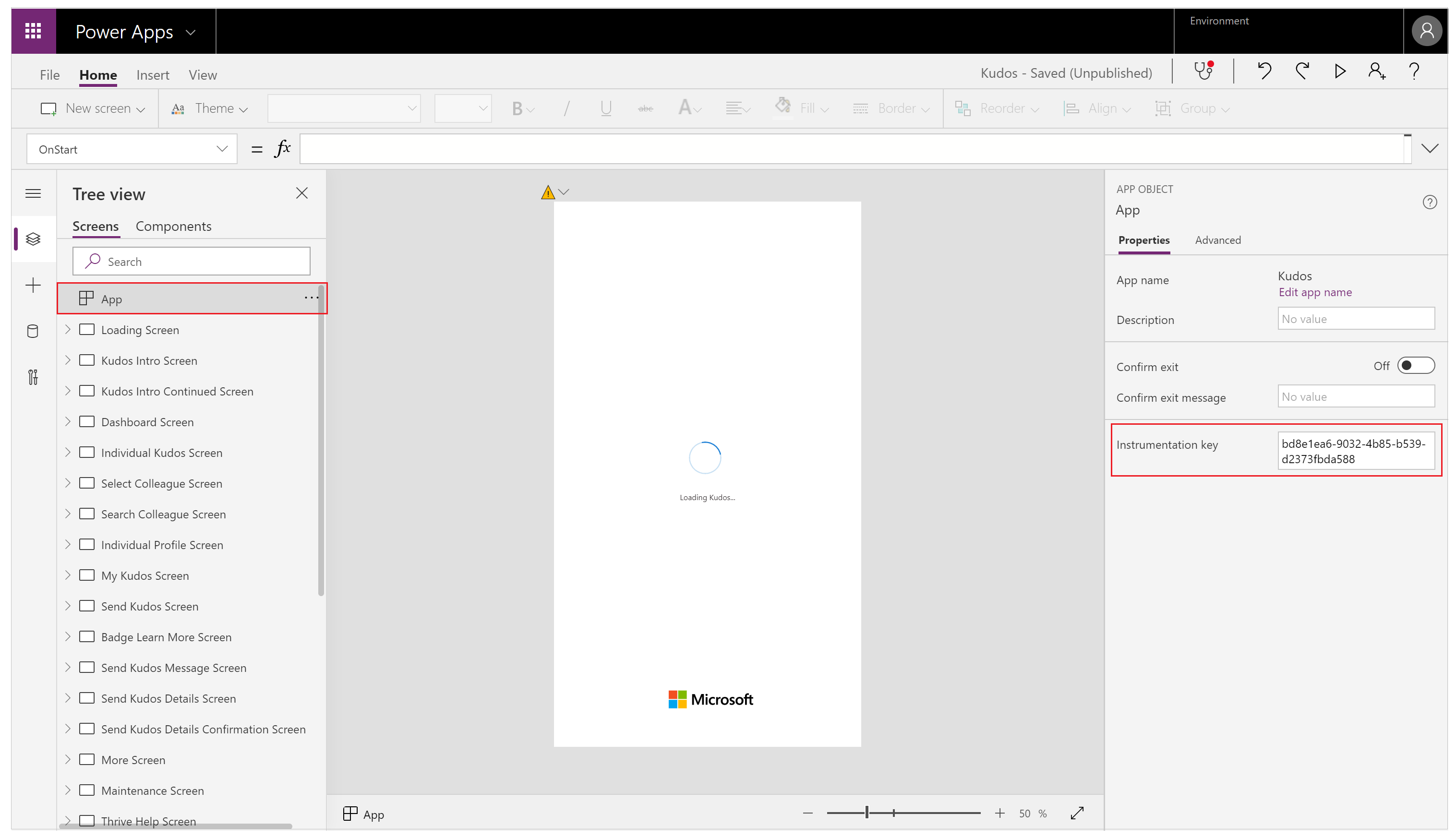Click the Tree view hamburger menu icon
1456x838 pixels.
point(32,192)
